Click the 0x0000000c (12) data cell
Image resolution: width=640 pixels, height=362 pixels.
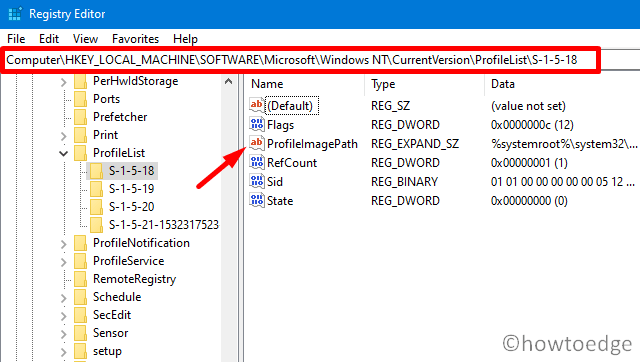[532, 125]
